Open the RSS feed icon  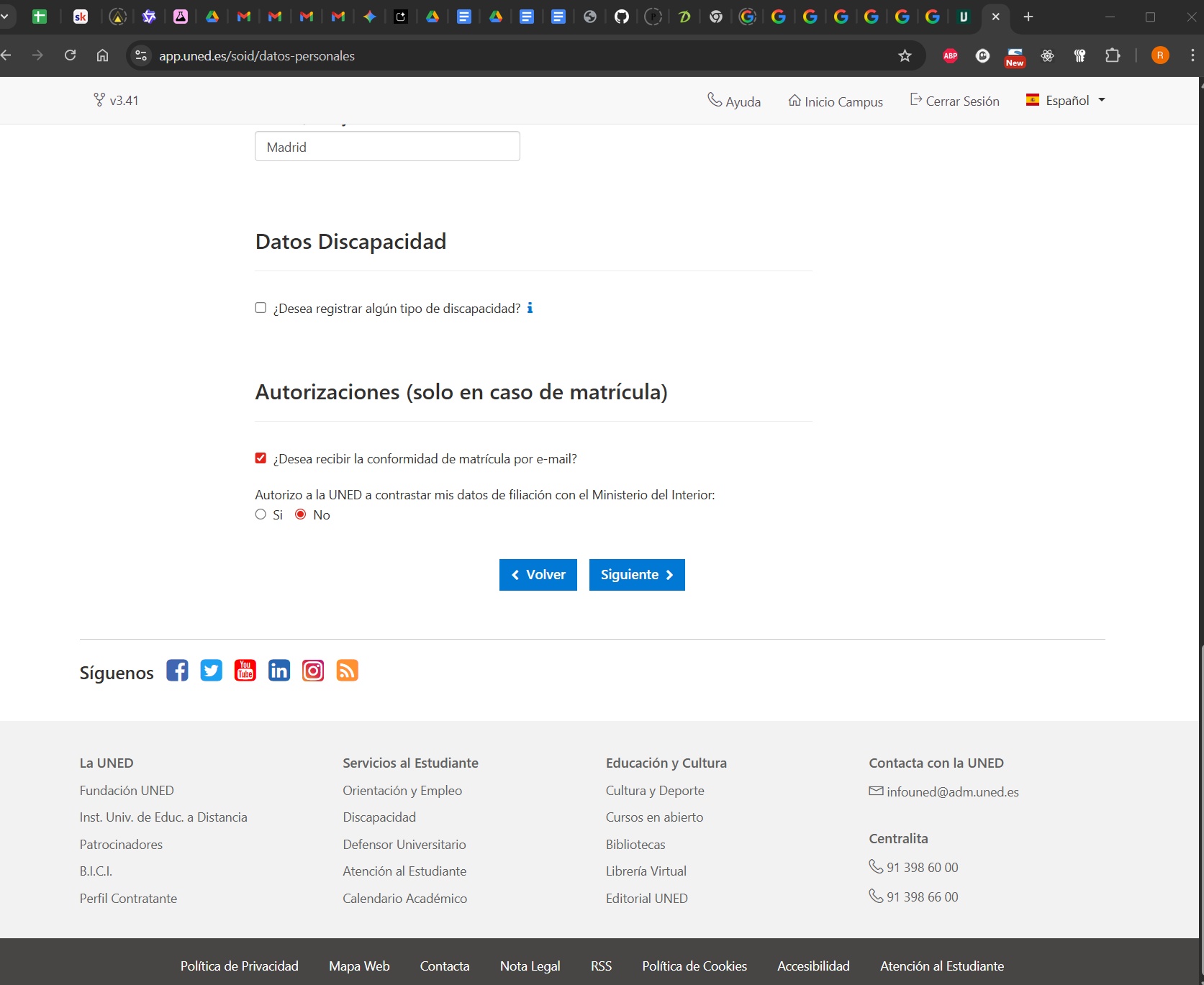347,671
